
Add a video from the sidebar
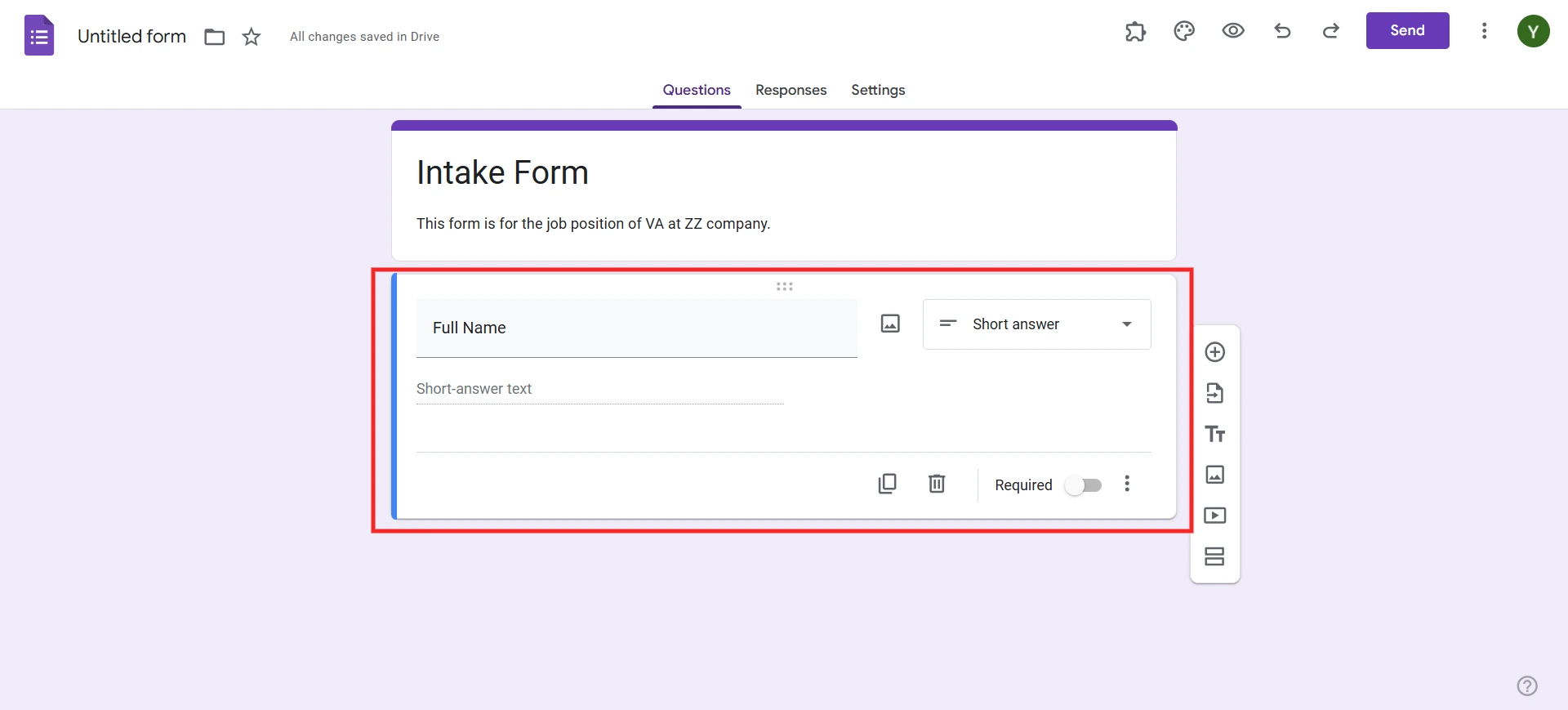pyautogui.click(x=1214, y=516)
